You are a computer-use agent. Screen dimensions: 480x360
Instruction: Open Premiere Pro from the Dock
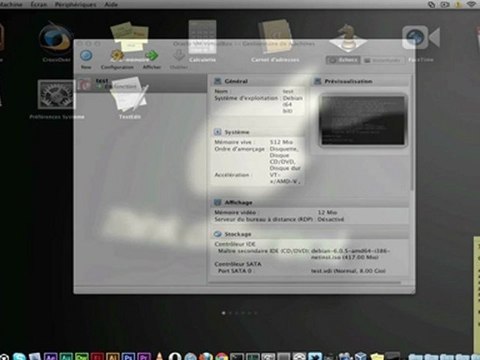pos(144,356)
